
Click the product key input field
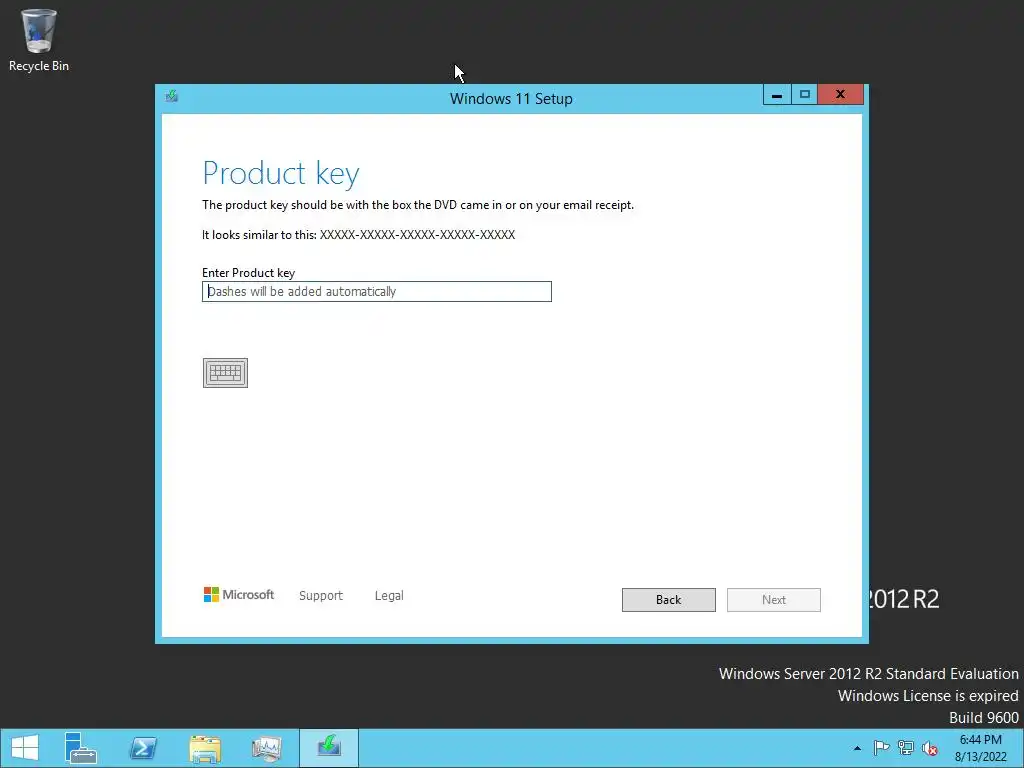pyautogui.click(x=377, y=291)
